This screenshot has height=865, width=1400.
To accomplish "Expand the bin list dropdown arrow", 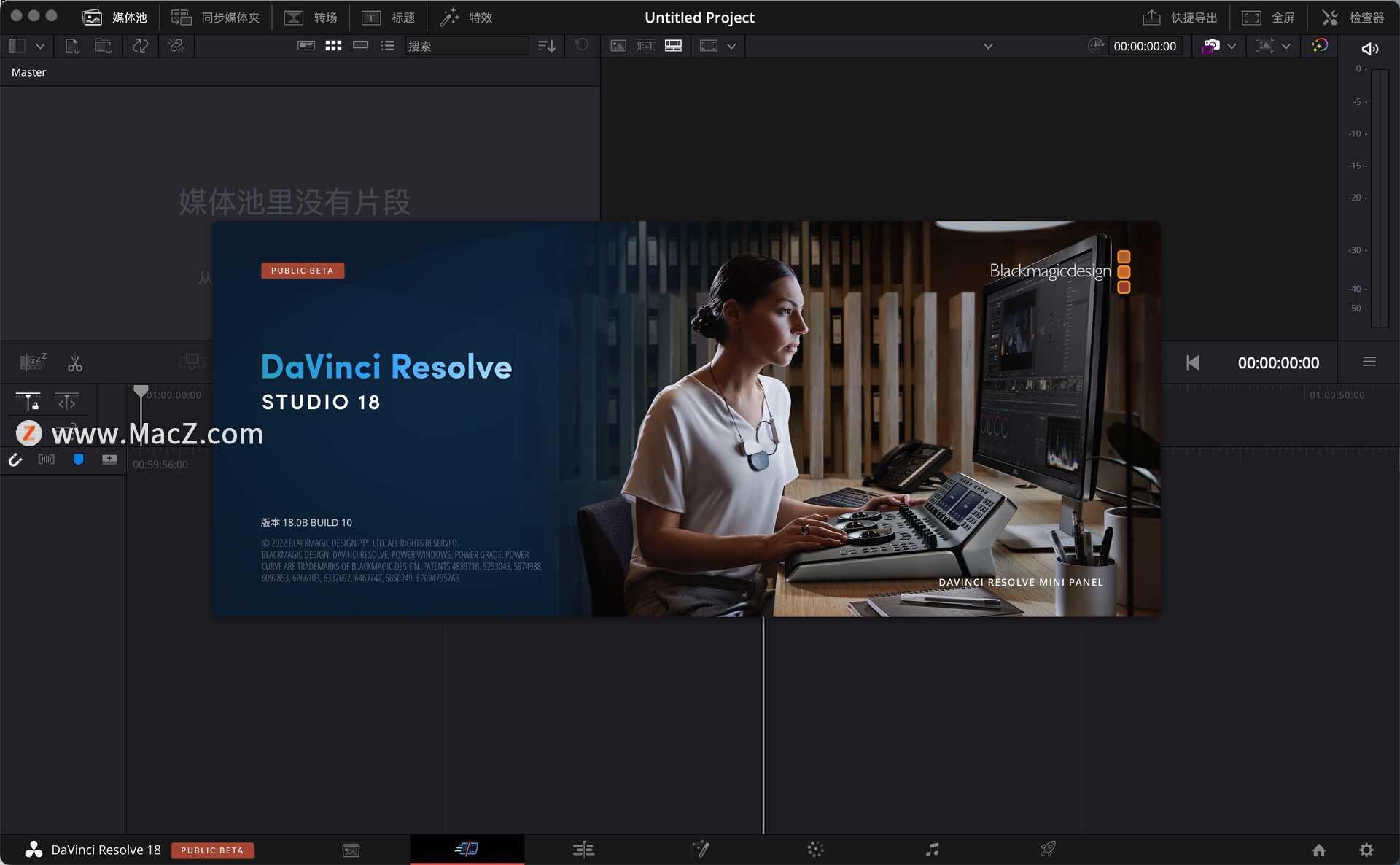I will point(40,46).
